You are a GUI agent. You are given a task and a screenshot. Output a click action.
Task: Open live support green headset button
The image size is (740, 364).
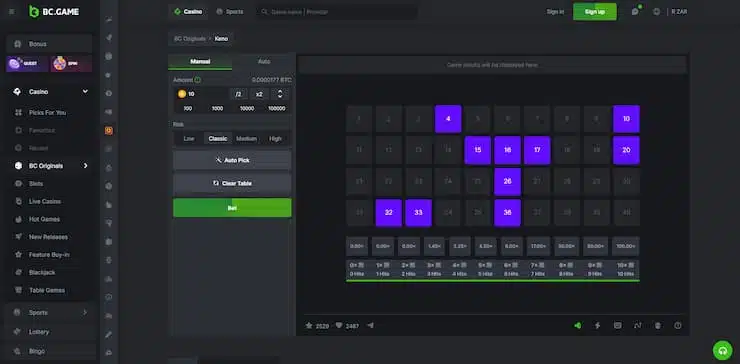(x=722, y=350)
